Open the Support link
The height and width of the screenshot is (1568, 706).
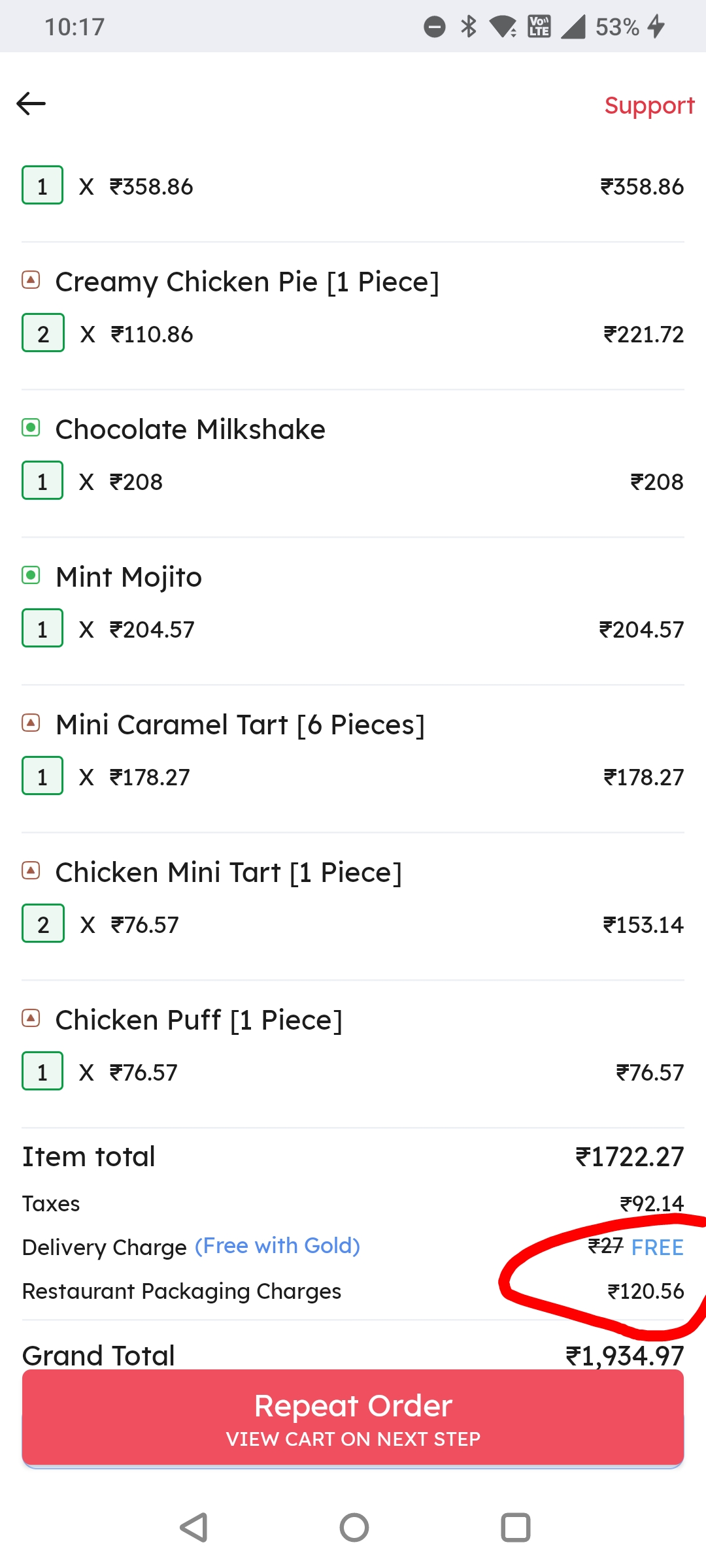tap(648, 106)
